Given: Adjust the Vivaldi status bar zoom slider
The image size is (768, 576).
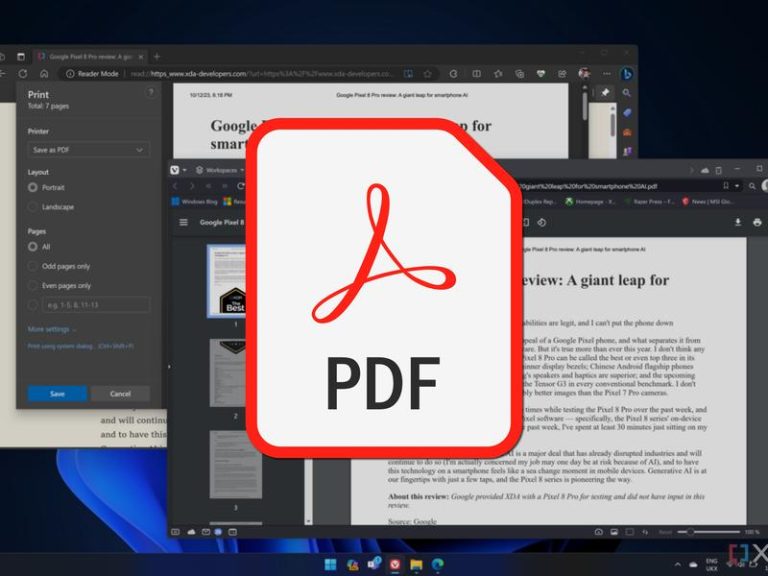Looking at the screenshot, I should click(709, 532).
